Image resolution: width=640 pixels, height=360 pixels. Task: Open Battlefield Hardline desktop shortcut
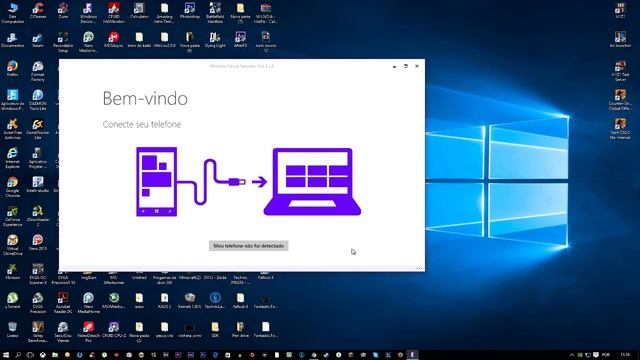(215, 13)
